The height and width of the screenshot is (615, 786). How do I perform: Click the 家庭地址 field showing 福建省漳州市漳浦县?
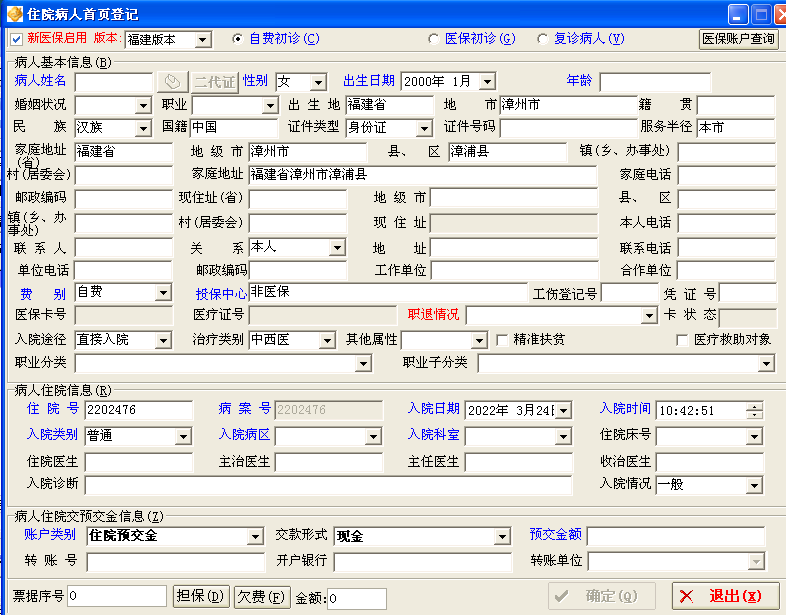tap(423, 175)
